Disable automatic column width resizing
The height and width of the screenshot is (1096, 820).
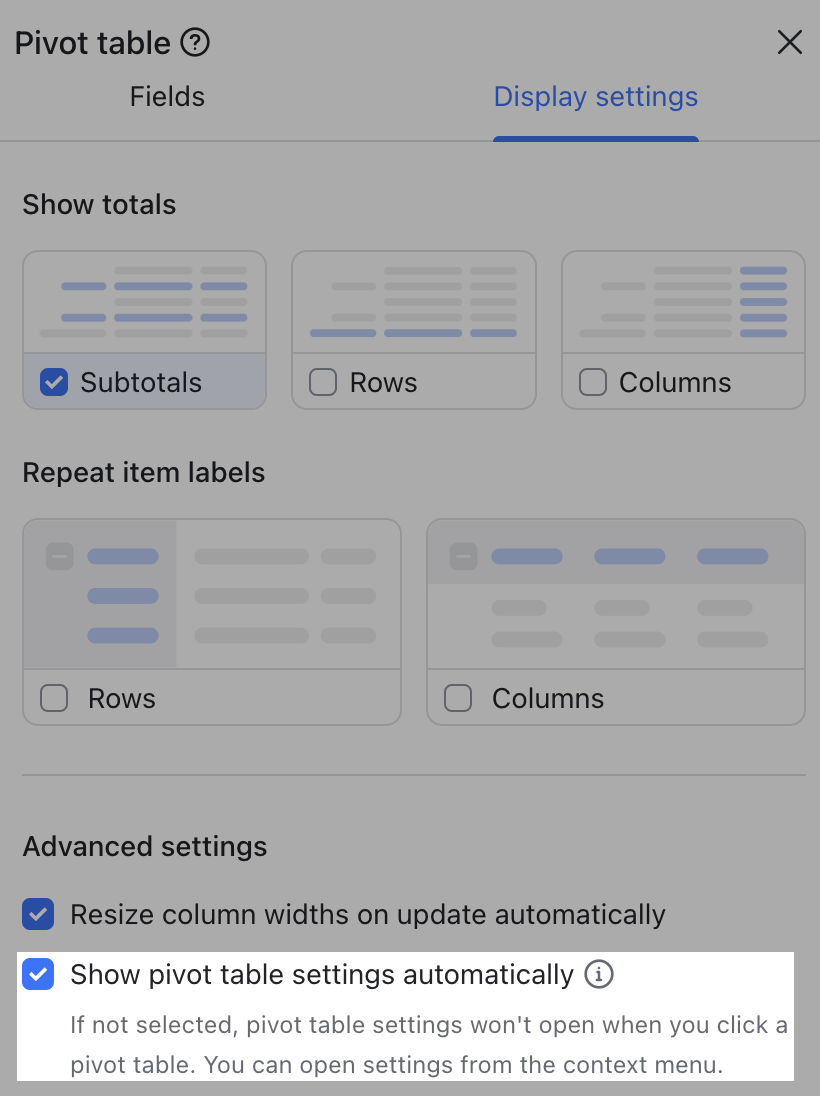tap(38, 914)
